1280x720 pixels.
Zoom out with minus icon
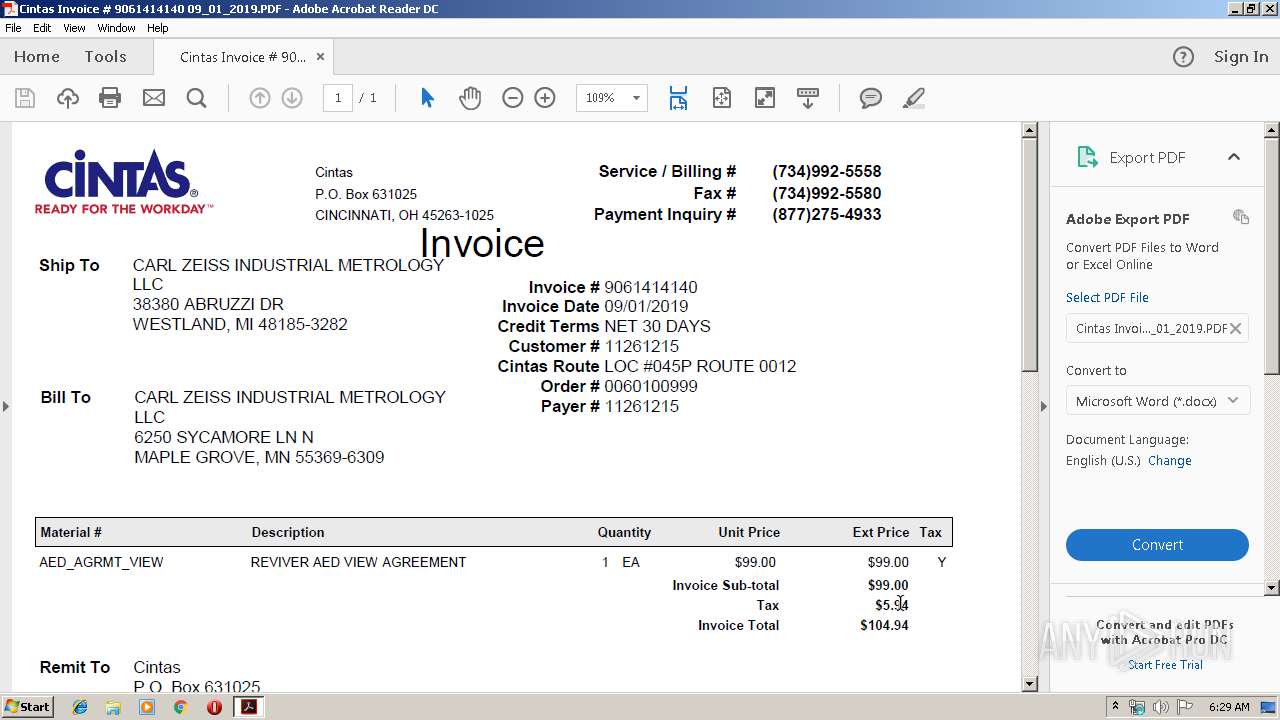coord(513,98)
